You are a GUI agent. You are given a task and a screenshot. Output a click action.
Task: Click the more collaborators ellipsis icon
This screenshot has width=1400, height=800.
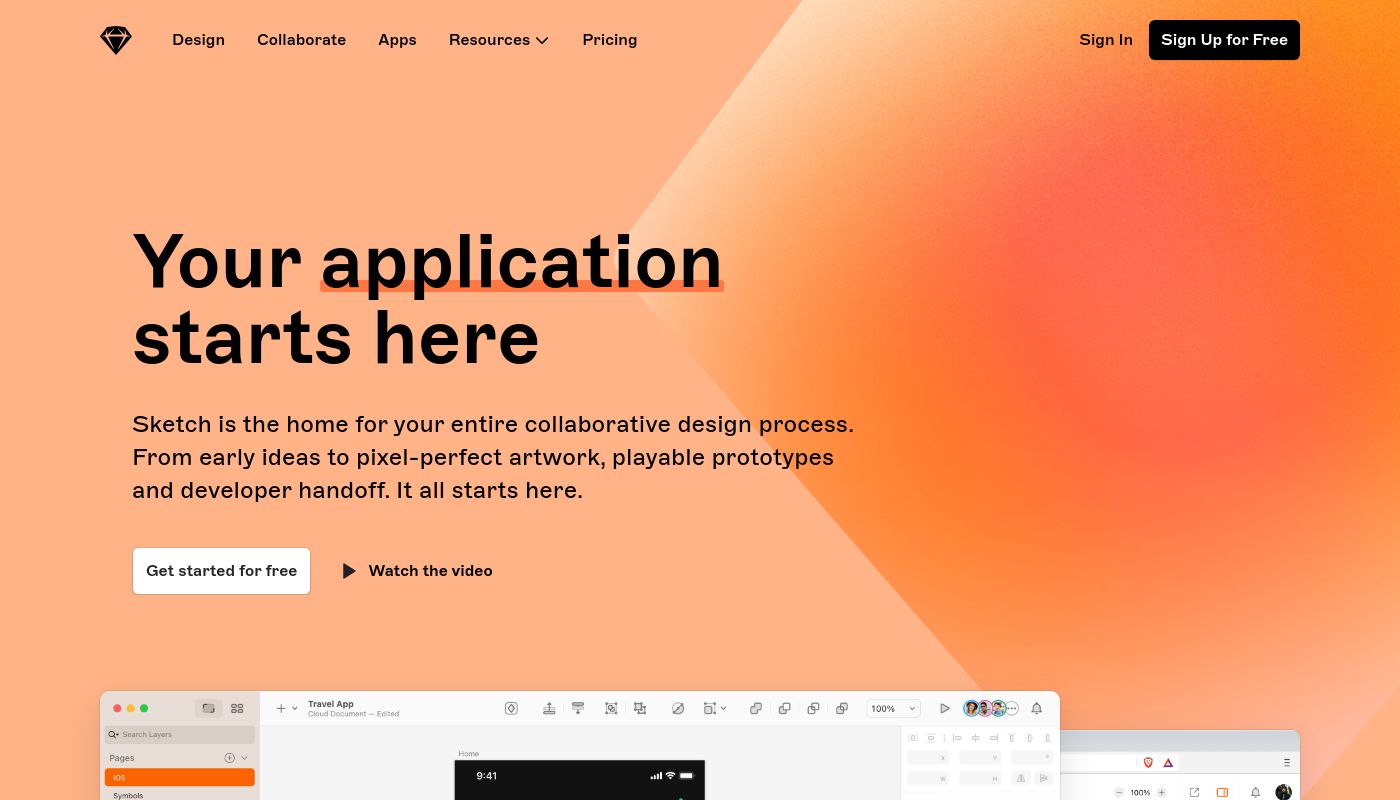[1012, 708]
